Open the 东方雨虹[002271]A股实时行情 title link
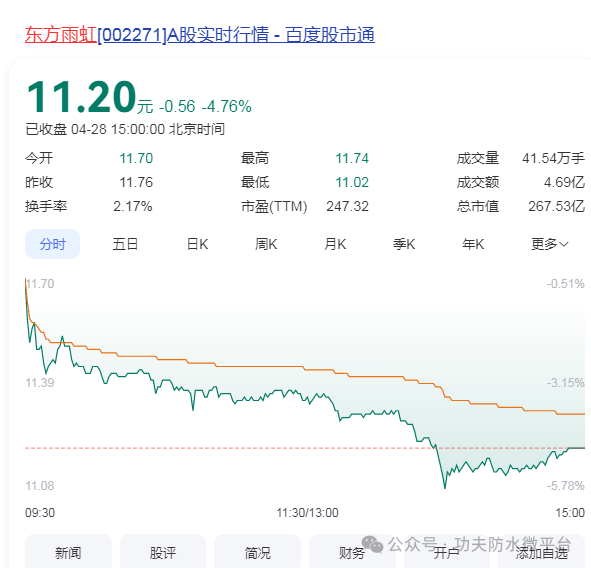This screenshot has width=591, height=568. pos(200,35)
